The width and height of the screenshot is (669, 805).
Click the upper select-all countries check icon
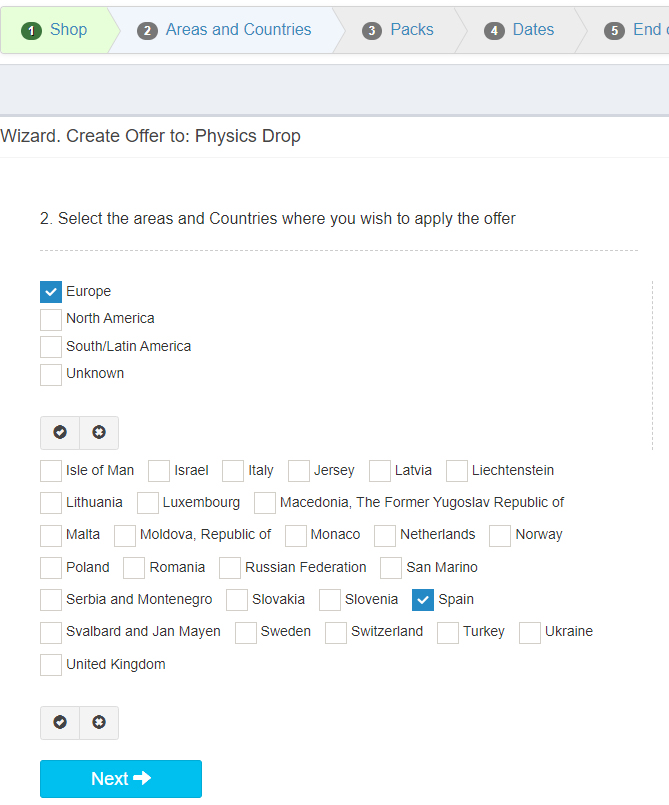(x=60, y=432)
